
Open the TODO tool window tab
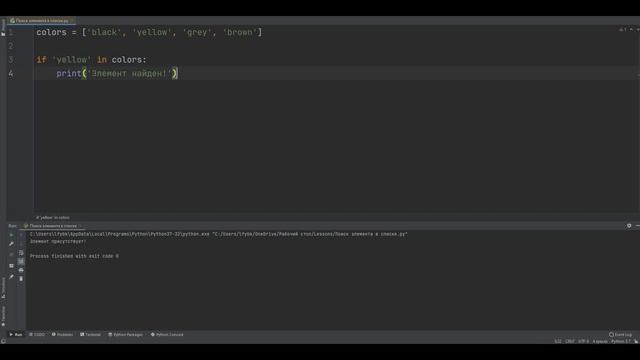click(37, 335)
